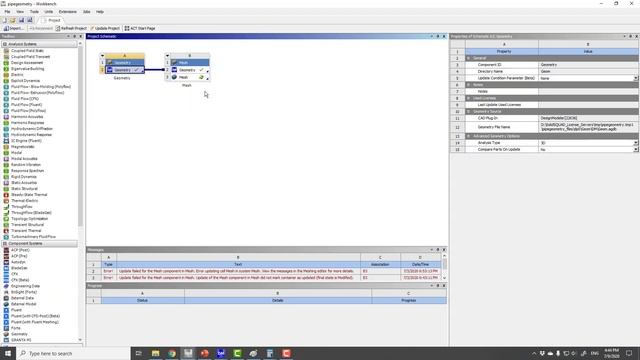Select Steady-State Thermal system icon
The image size is (640, 360).
pos(6,195)
